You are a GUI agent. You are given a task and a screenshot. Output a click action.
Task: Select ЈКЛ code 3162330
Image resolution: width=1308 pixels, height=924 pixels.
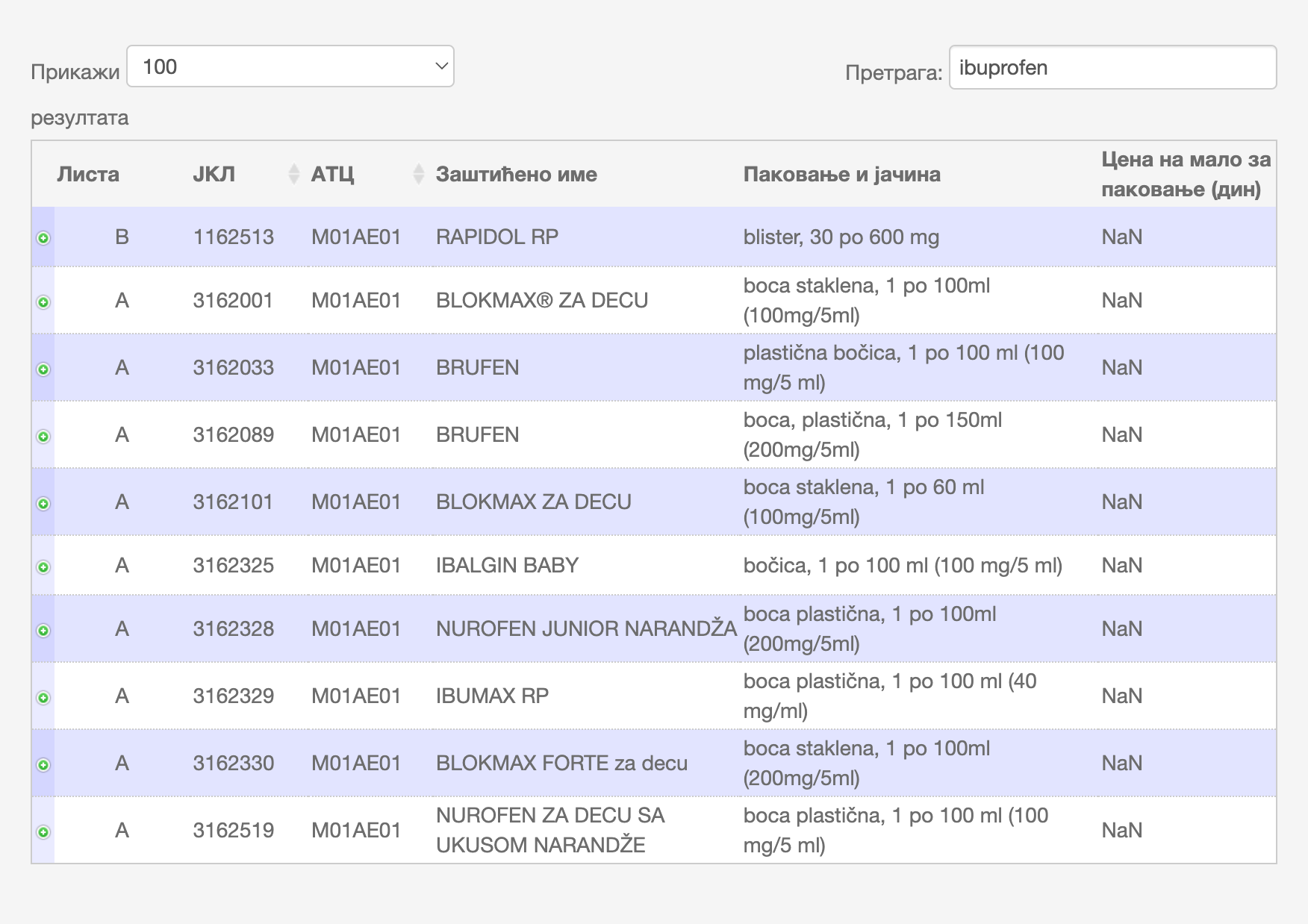[x=234, y=763]
